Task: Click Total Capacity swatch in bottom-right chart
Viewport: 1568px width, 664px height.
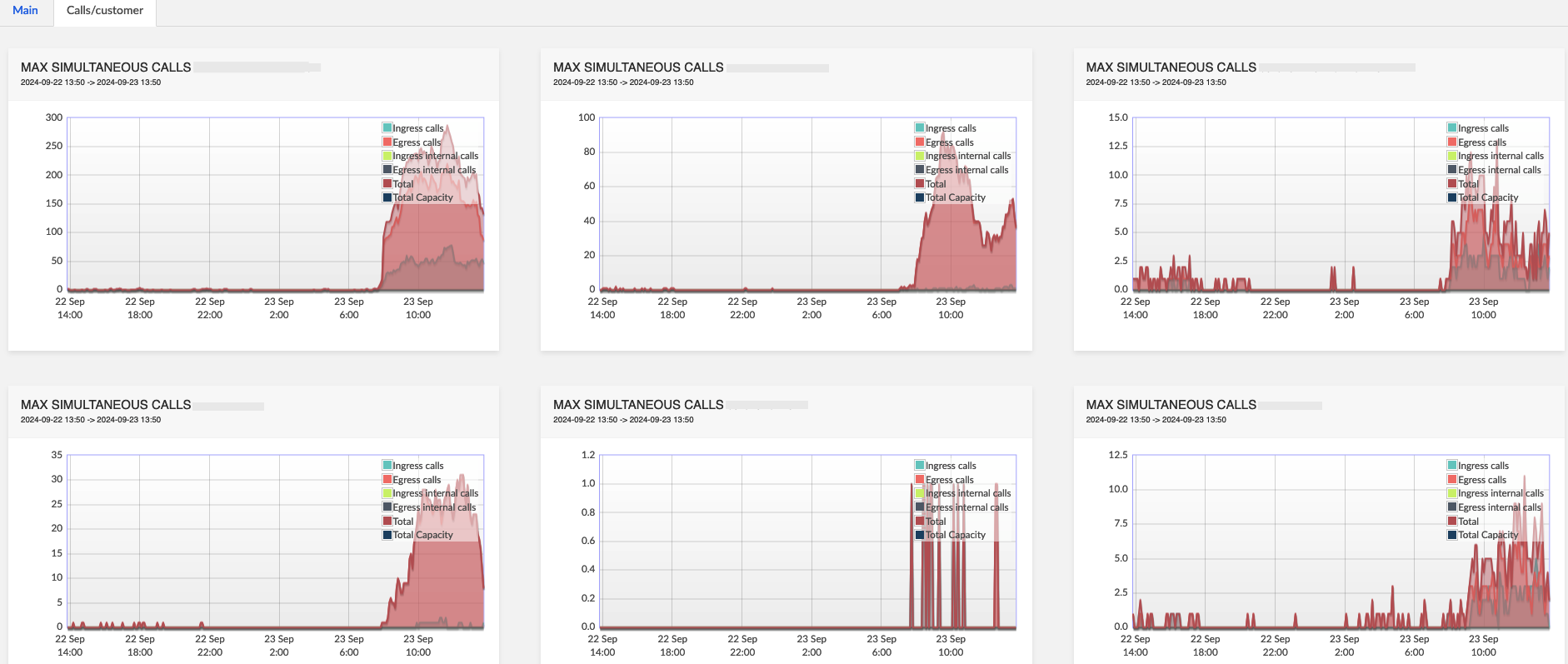Action: (1452, 535)
